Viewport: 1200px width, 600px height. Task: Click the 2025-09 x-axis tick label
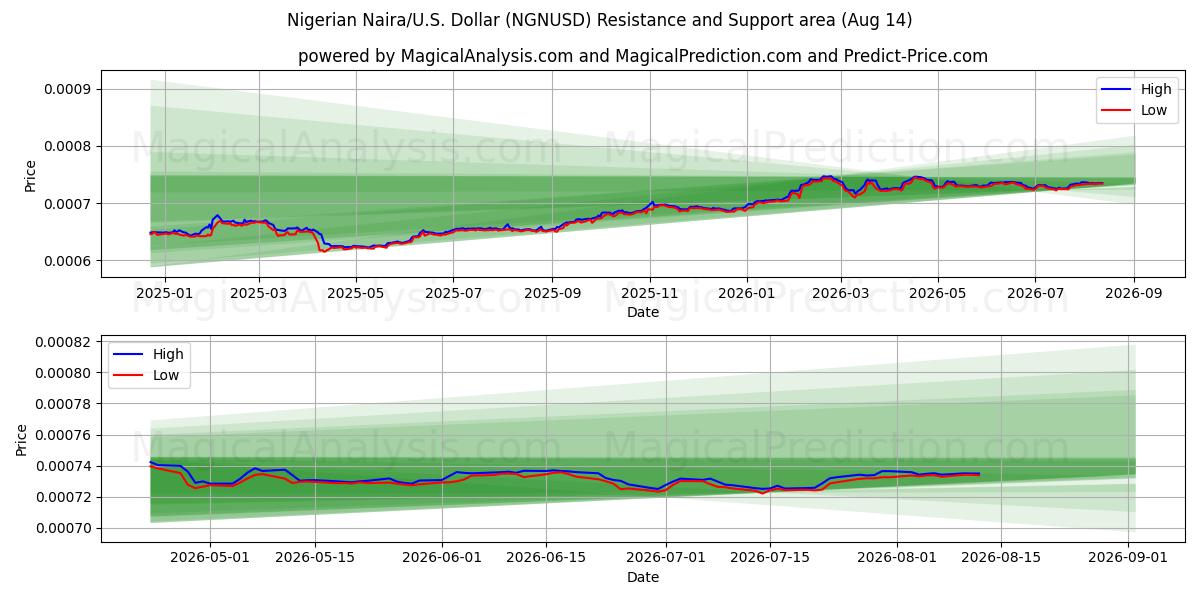[553, 293]
